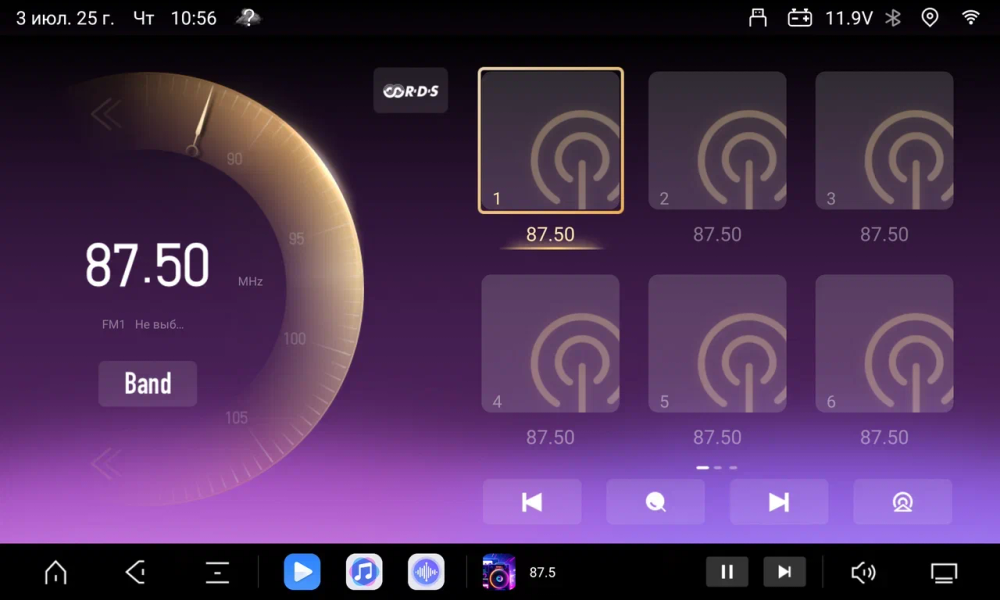Select radio preset number 3
This screenshot has width=1000, height=600.
[884, 140]
